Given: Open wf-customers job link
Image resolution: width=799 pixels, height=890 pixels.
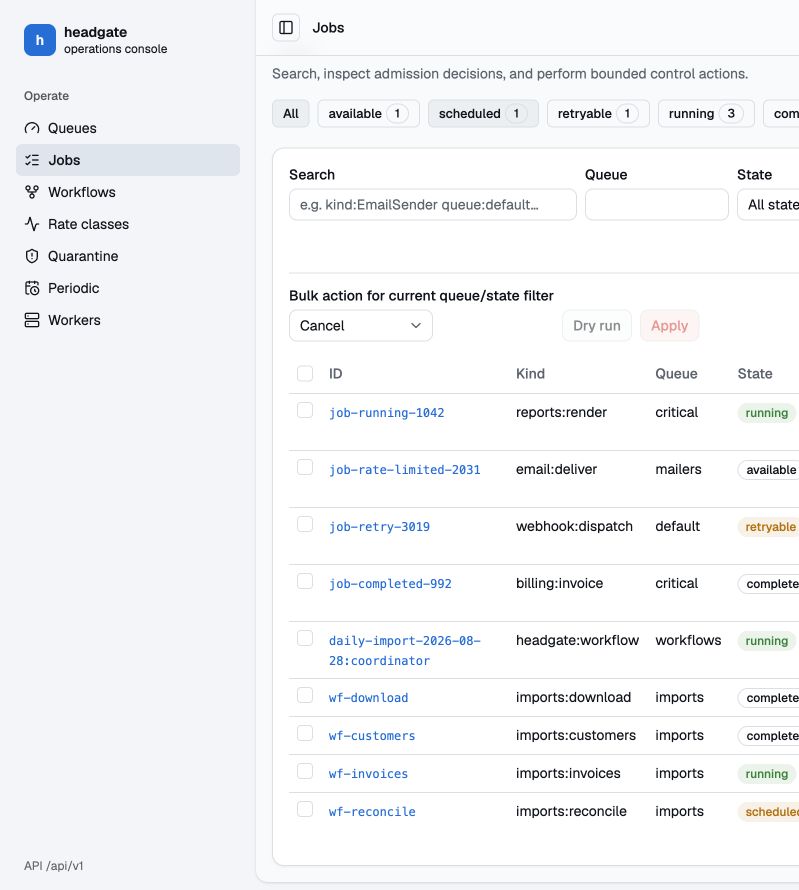Looking at the screenshot, I should pyautogui.click(x=372, y=736).
